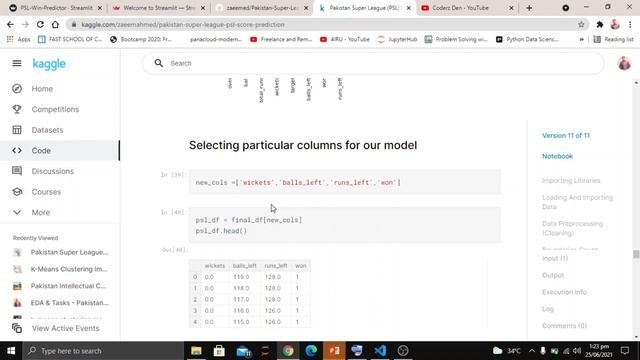Open Microsoft Edge from taskbar
Image resolution: width=640 pixels, height=360 pixels.
click(x=311, y=351)
